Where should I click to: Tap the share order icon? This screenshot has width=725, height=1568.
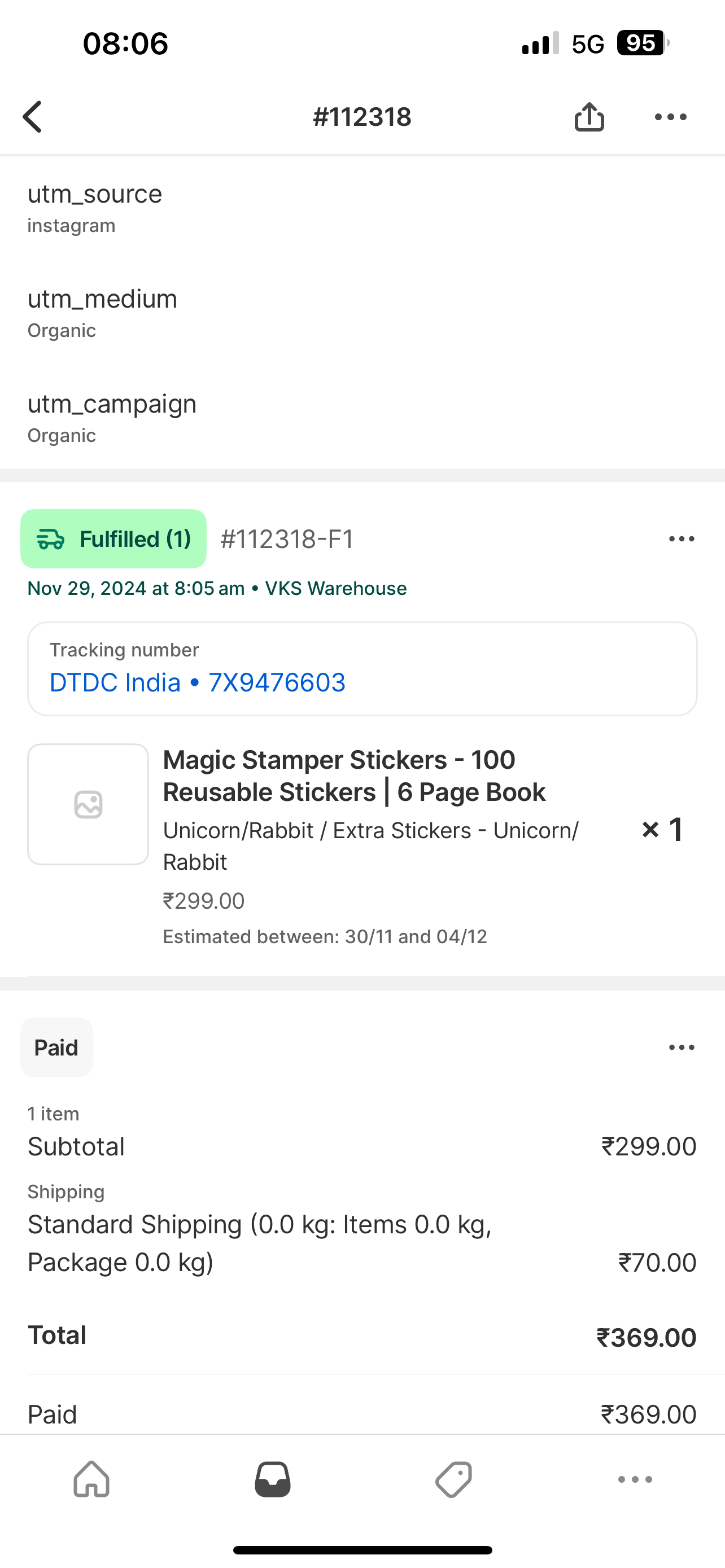[589, 117]
